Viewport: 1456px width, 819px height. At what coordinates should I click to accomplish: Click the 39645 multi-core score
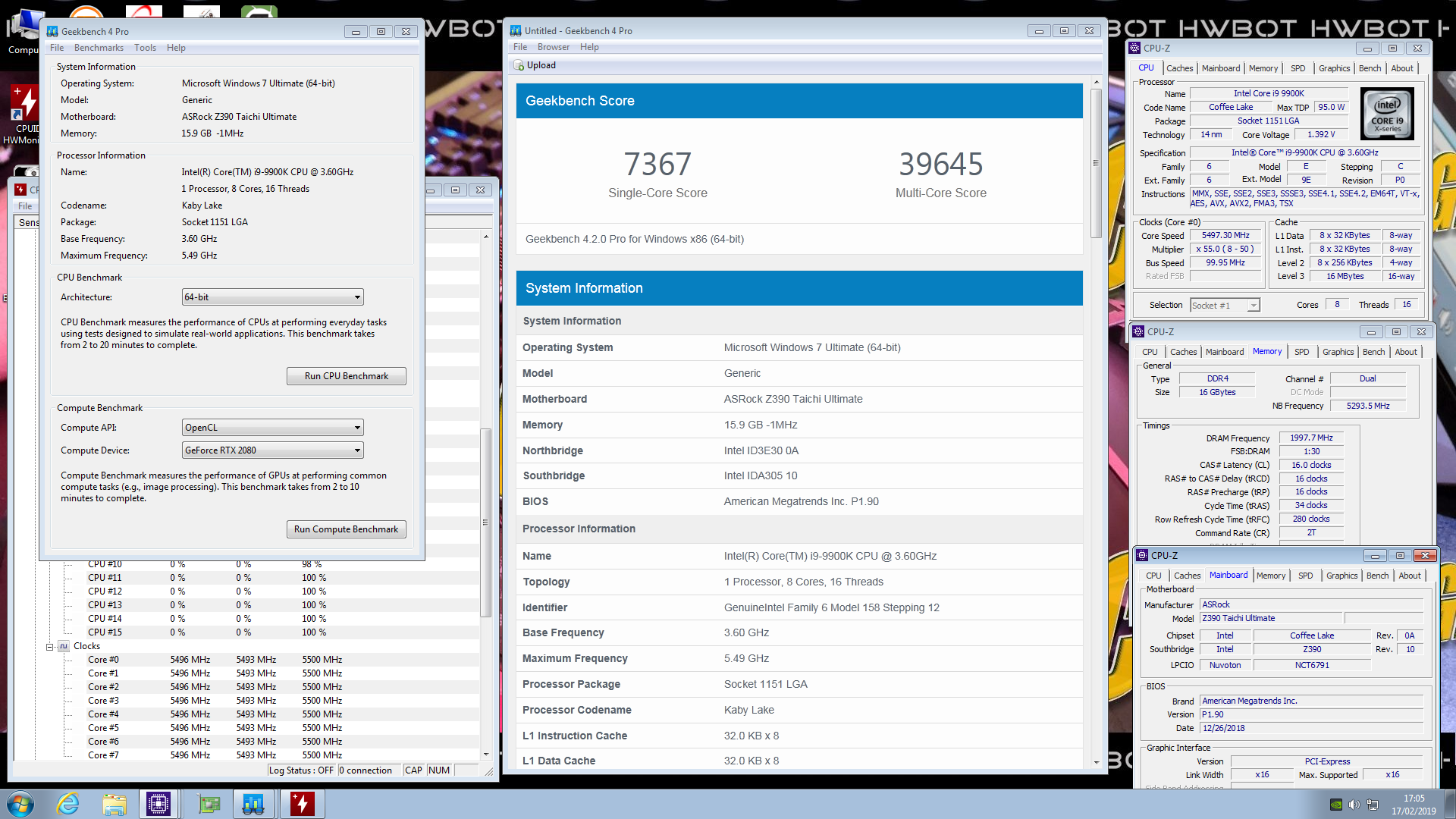940,165
